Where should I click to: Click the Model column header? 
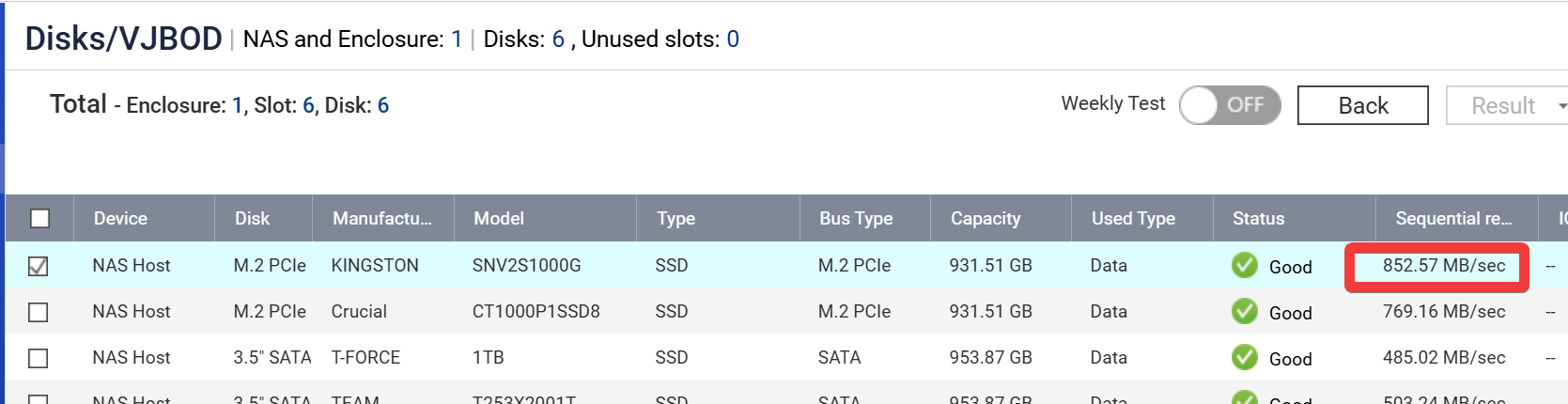pyautogui.click(x=499, y=219)
